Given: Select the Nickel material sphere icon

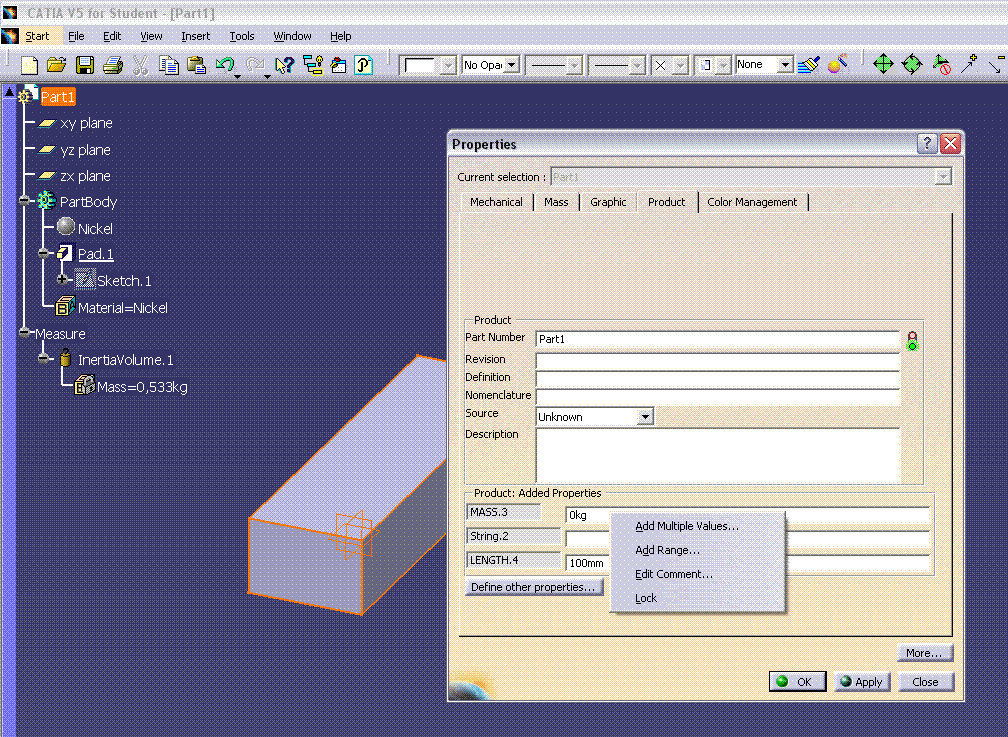Looking at the screenshot, I should 66,226.
